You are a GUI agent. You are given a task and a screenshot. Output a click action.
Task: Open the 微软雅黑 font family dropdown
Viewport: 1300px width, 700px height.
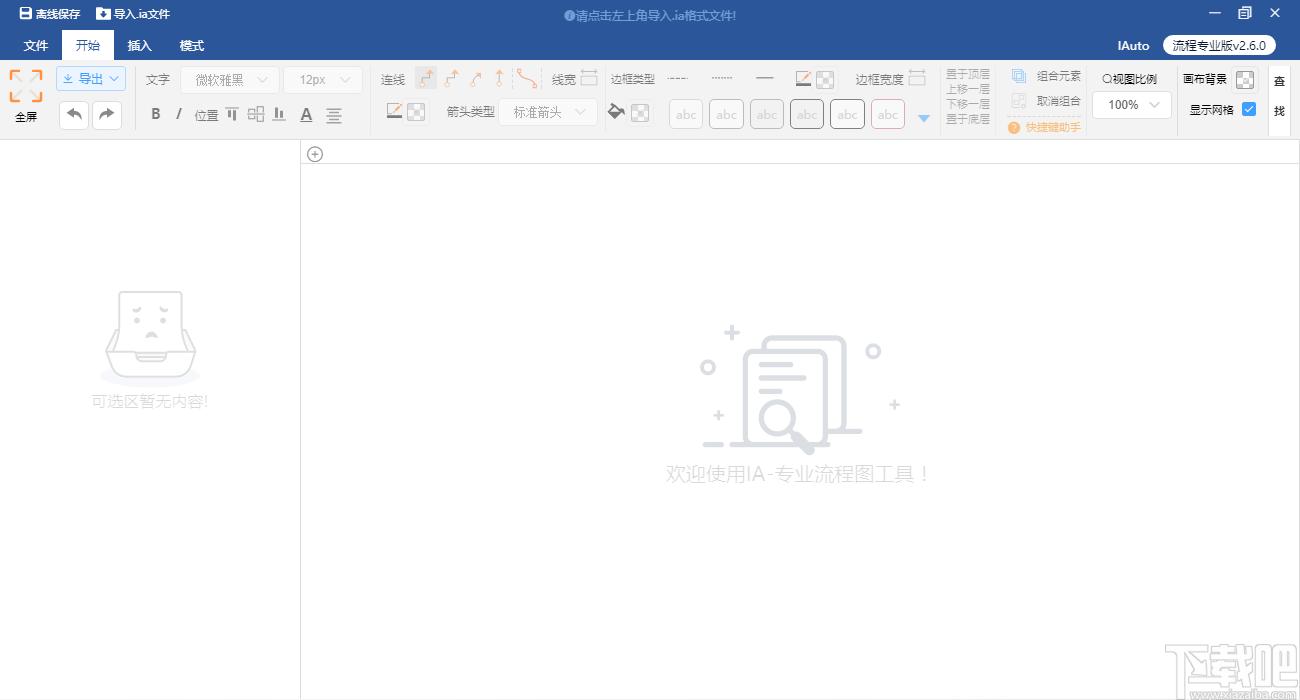(230, 80)
